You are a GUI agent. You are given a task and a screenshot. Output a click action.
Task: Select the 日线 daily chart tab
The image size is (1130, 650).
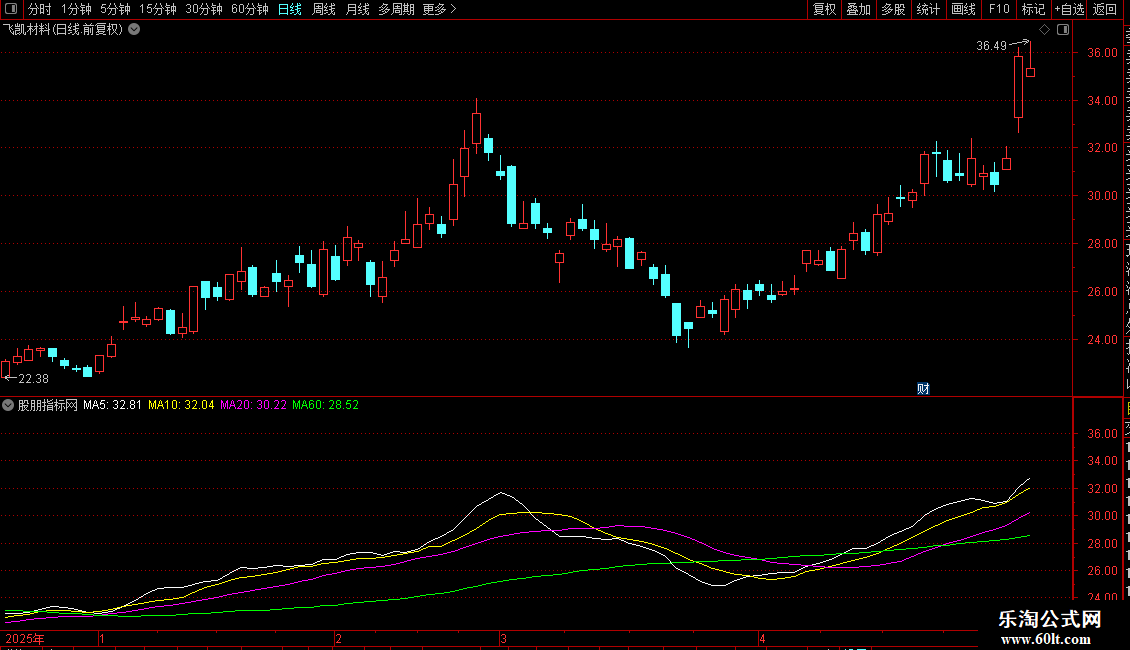click(290, 9)
